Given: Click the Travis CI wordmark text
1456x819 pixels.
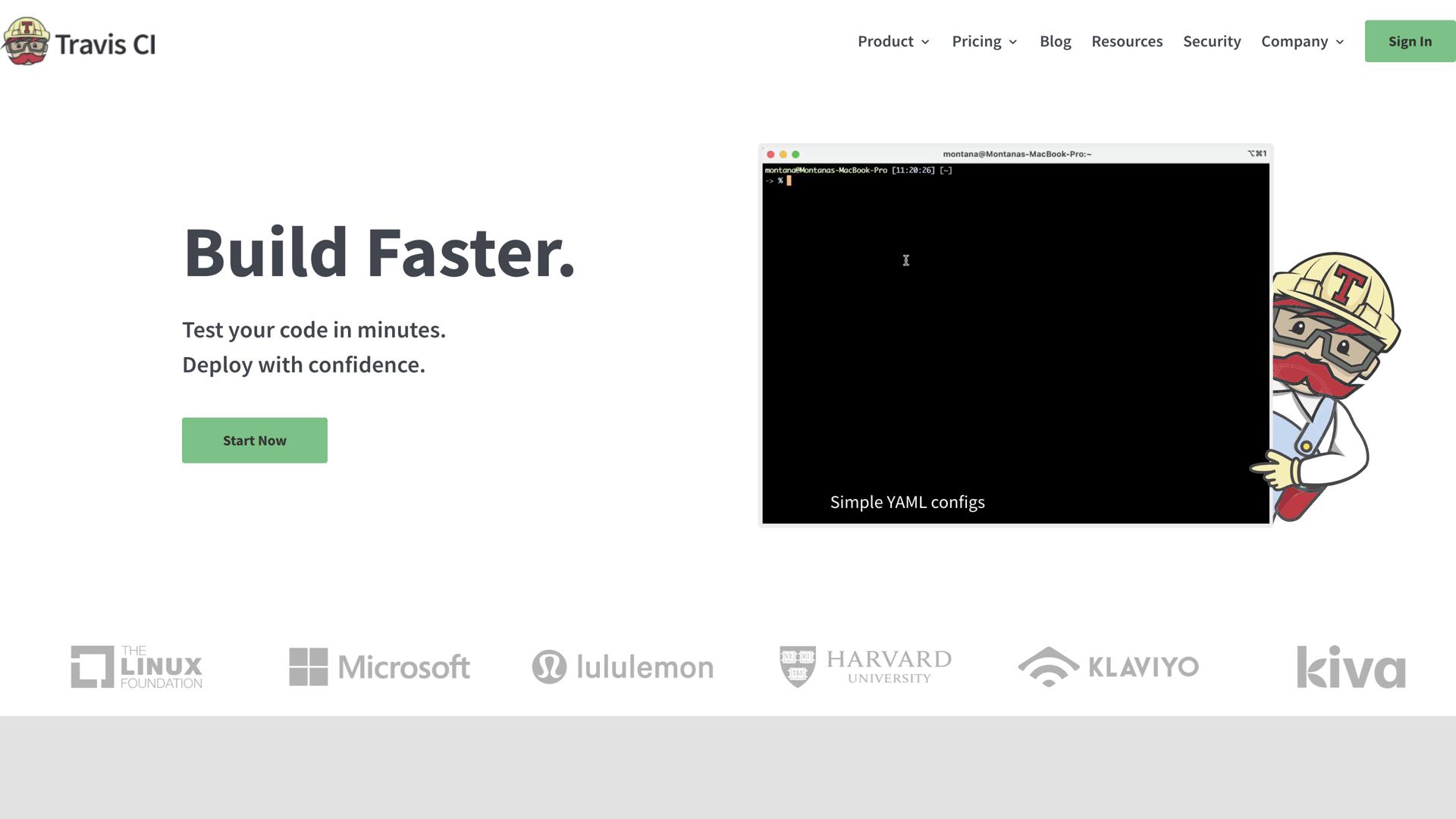Looking at the screenshot, I should point(105,45).
